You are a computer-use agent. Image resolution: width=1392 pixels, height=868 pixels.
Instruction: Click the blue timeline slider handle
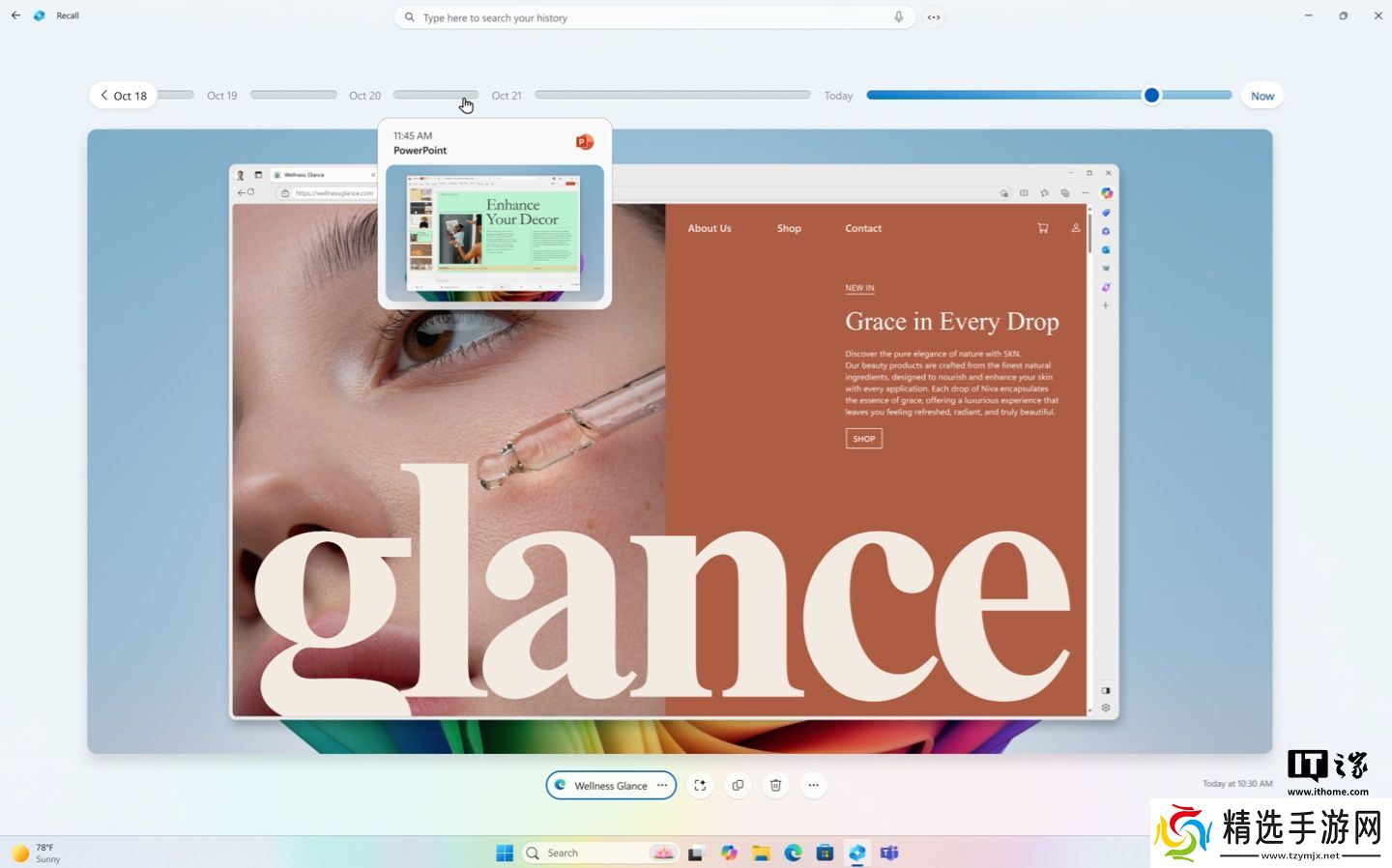pos(1150,95)
